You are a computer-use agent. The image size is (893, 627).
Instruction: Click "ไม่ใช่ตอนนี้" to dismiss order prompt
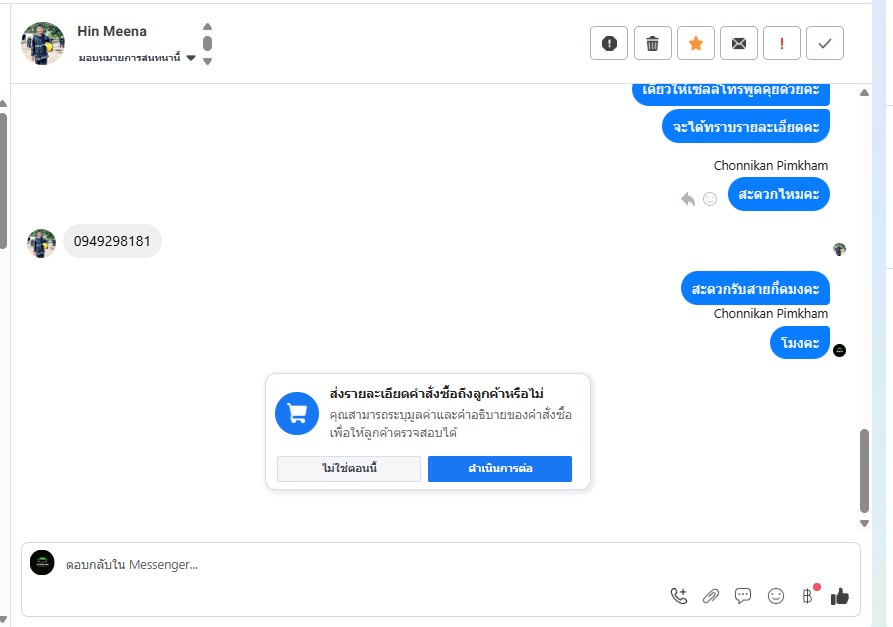click(349, 469)
